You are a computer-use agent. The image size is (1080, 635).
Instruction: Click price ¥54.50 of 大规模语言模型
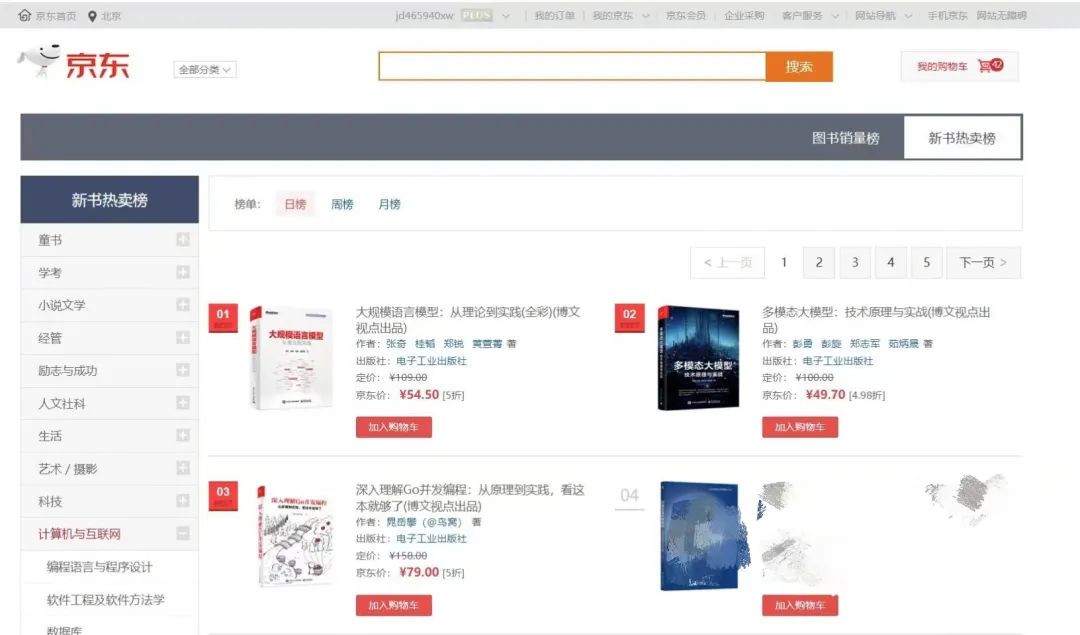pos(419,395)
